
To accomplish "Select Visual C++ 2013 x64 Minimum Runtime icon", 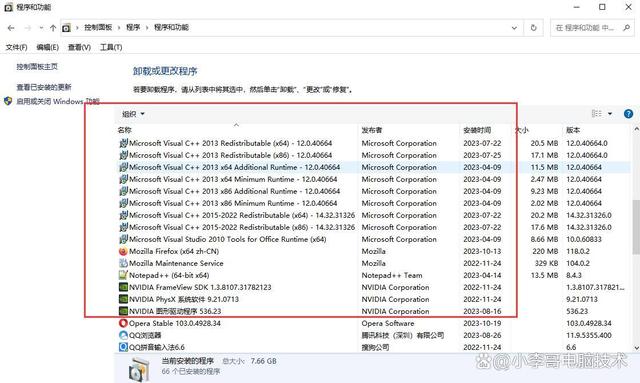I will pyautogui.click(x=123, y=179).
